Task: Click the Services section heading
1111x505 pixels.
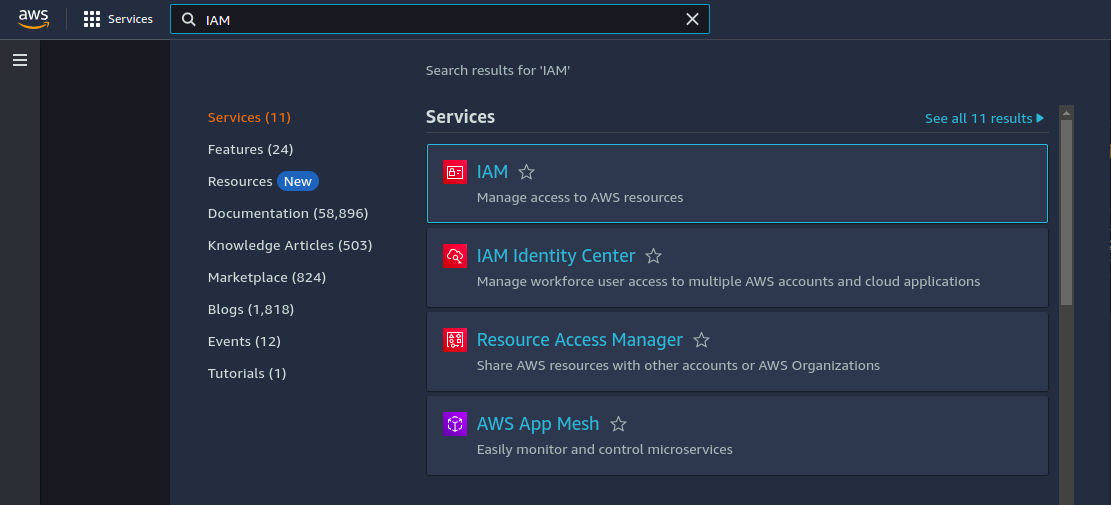Action: point(461,117)
